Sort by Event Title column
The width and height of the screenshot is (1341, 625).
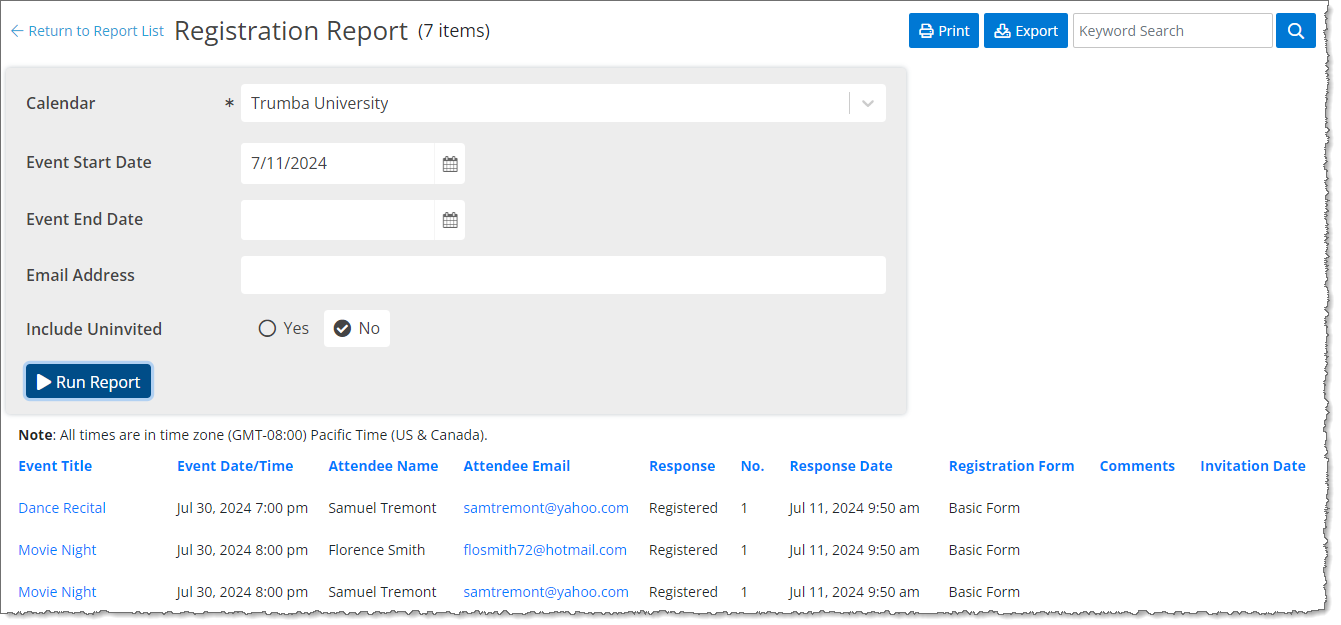(x=55, y=466)
